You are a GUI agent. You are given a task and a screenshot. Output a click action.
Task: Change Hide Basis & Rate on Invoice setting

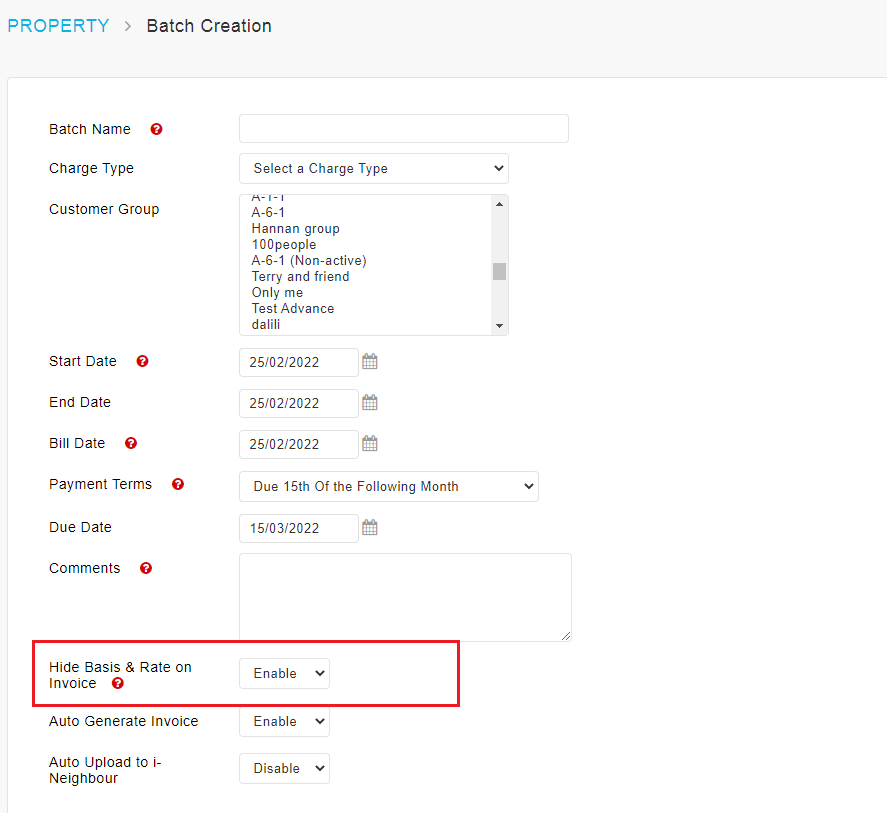tap(285, 673)
